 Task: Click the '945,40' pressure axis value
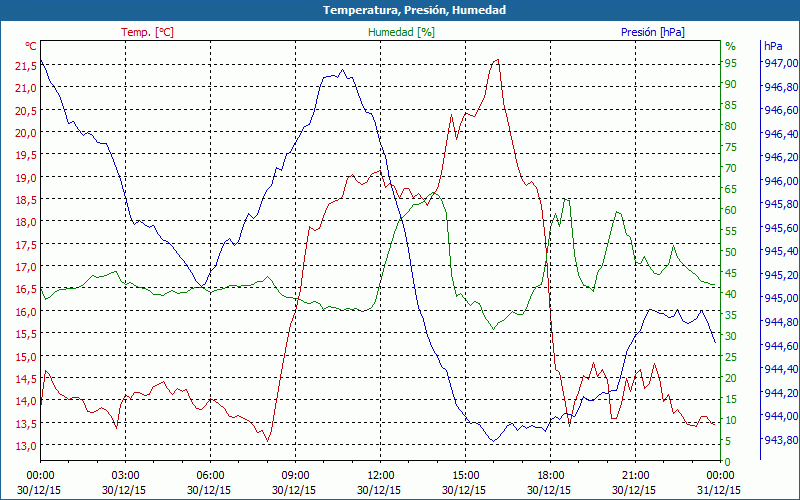pos(780,251)
